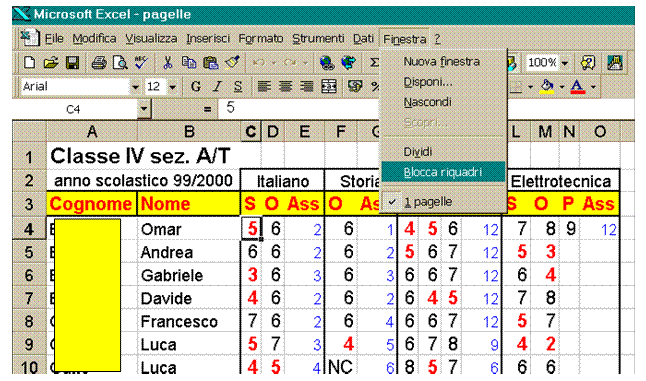Print the sheet using the printer icon

(99, 63)
